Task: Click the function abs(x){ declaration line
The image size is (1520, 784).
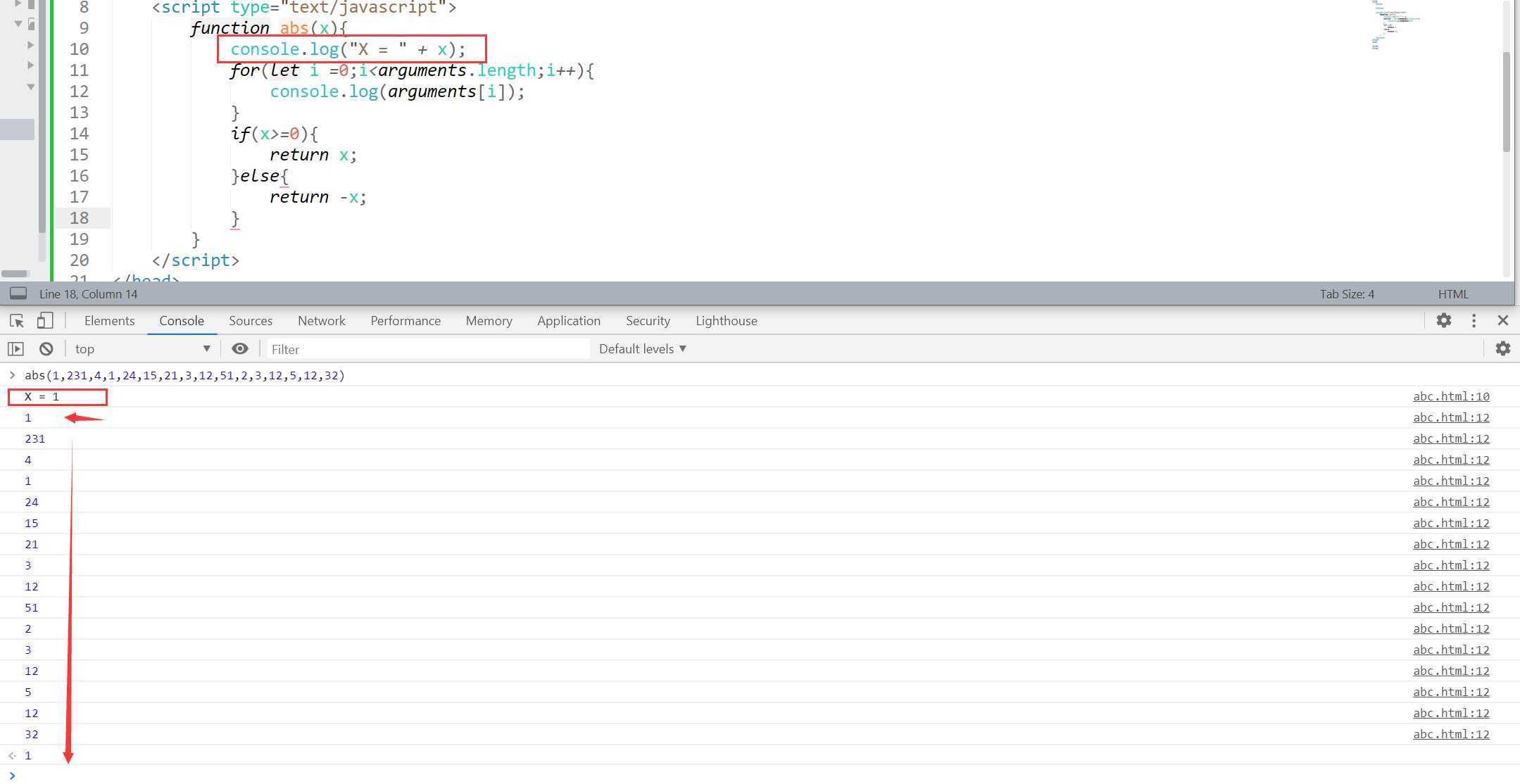Action: [270, 28]
